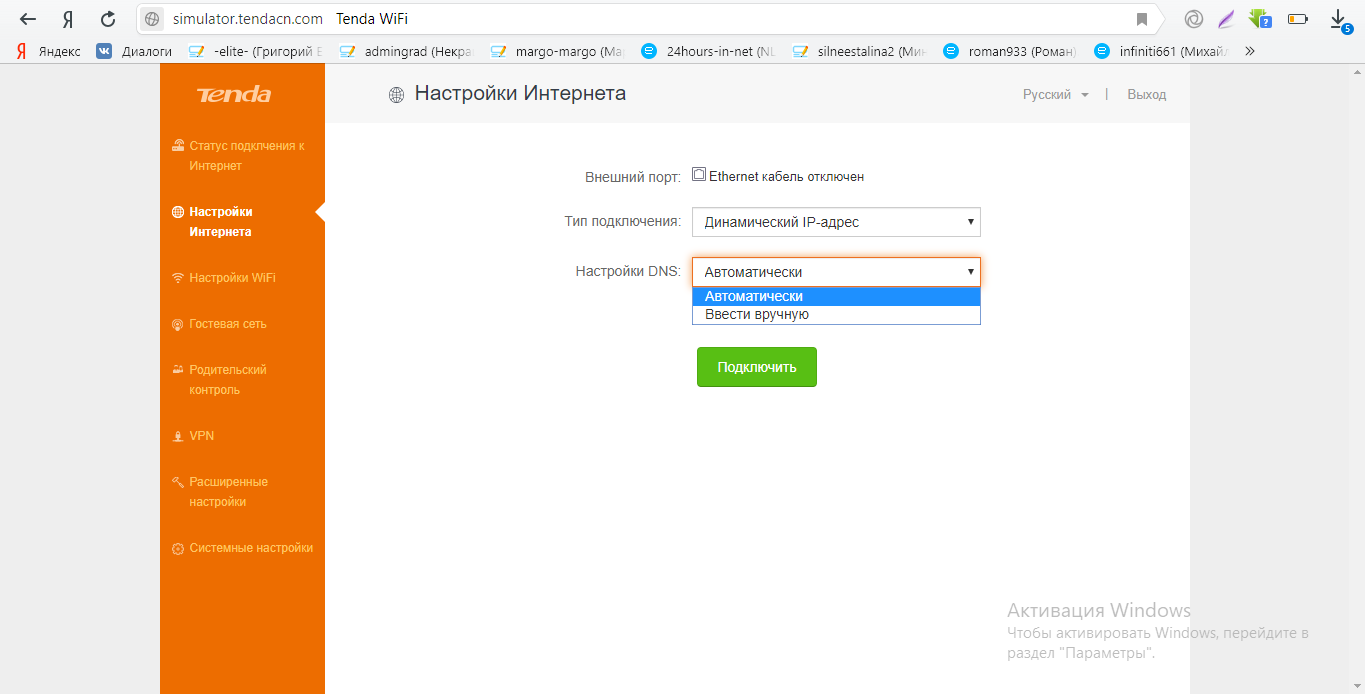Open Расширенные настройки in the sidebar
The height and width of the screenshot is (694, 1365).
pos(228,492)
